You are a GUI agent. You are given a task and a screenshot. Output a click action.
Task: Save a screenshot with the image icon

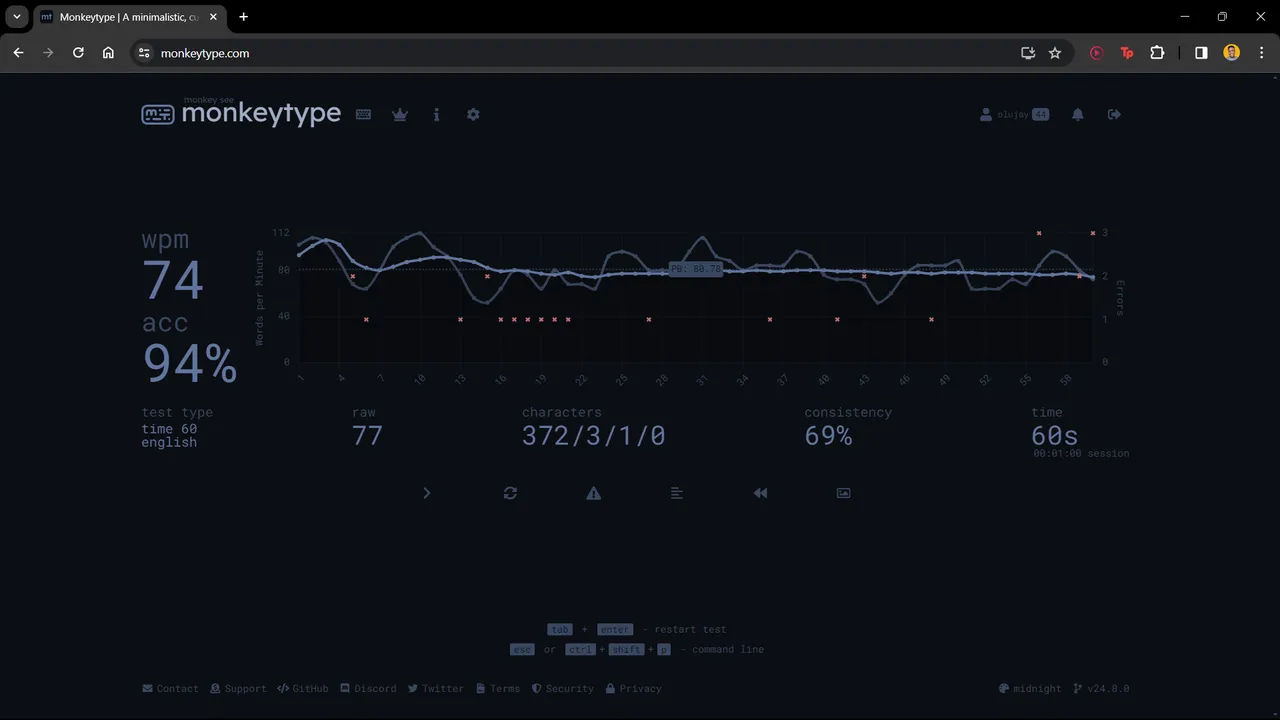tap(843, 493)
